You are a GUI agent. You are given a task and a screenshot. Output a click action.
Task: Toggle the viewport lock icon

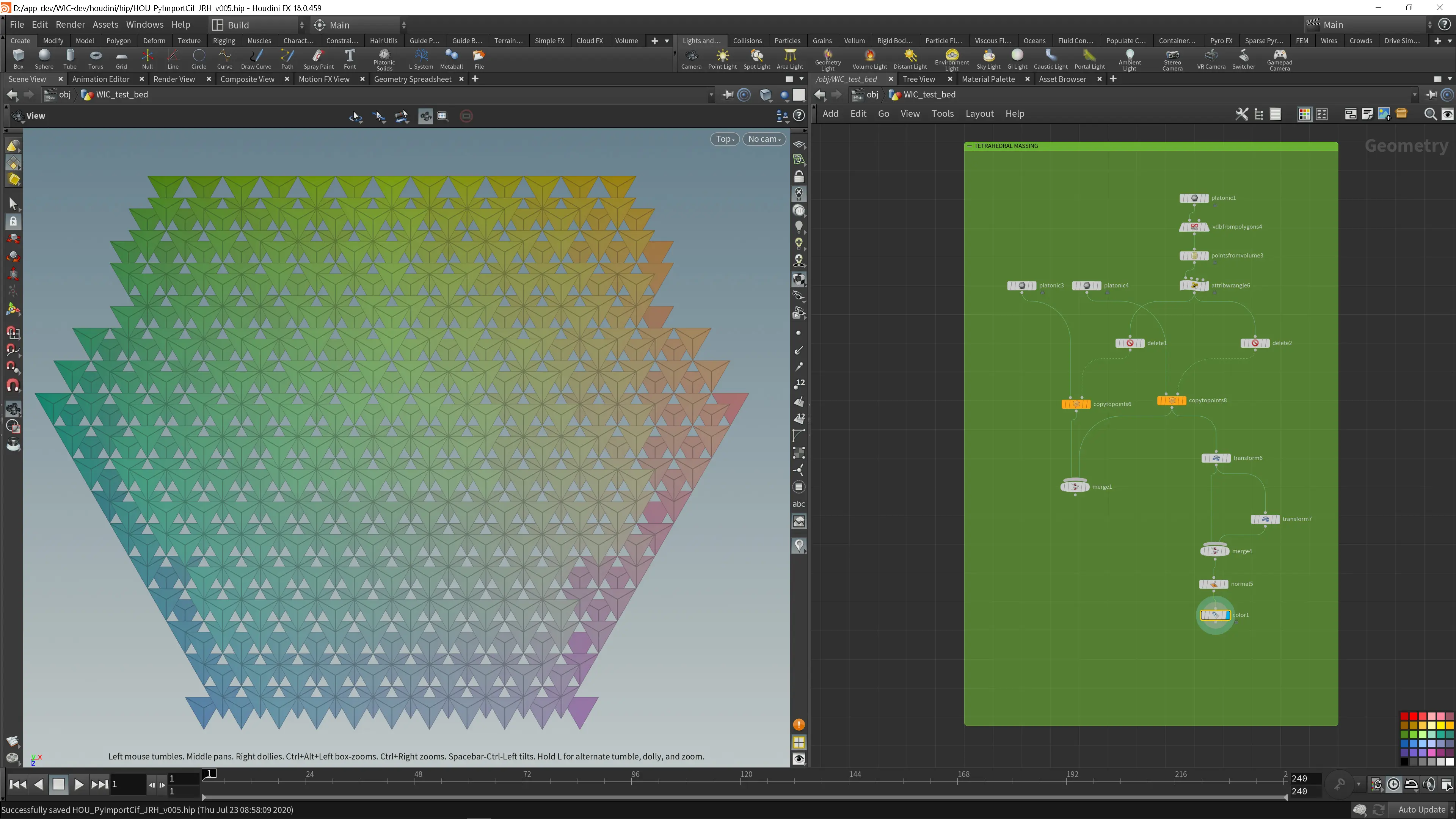coord(799,177)
